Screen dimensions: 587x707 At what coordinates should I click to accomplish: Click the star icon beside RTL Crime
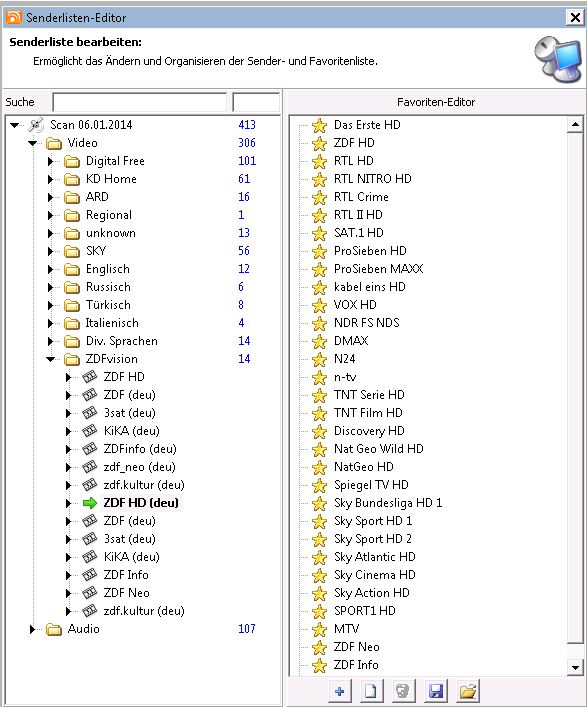click(319, 197)
